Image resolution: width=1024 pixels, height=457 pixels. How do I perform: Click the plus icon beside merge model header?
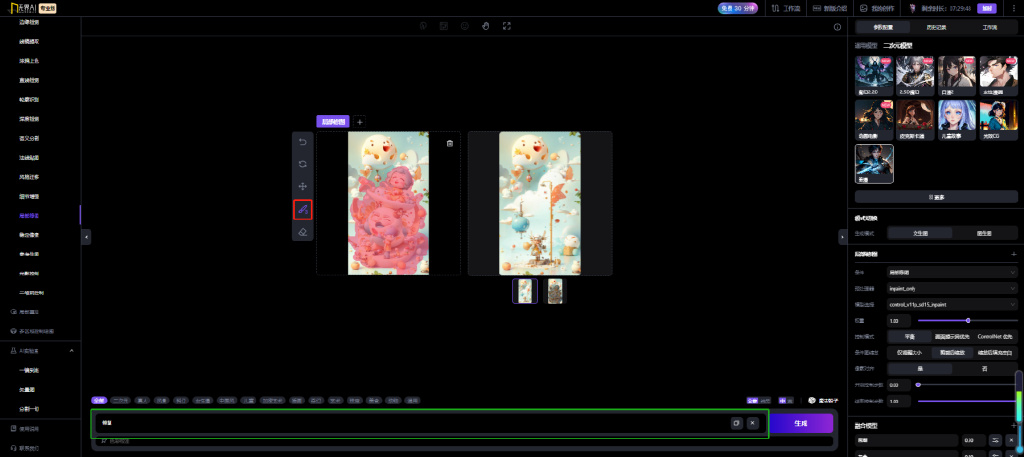click(1014, 425)
